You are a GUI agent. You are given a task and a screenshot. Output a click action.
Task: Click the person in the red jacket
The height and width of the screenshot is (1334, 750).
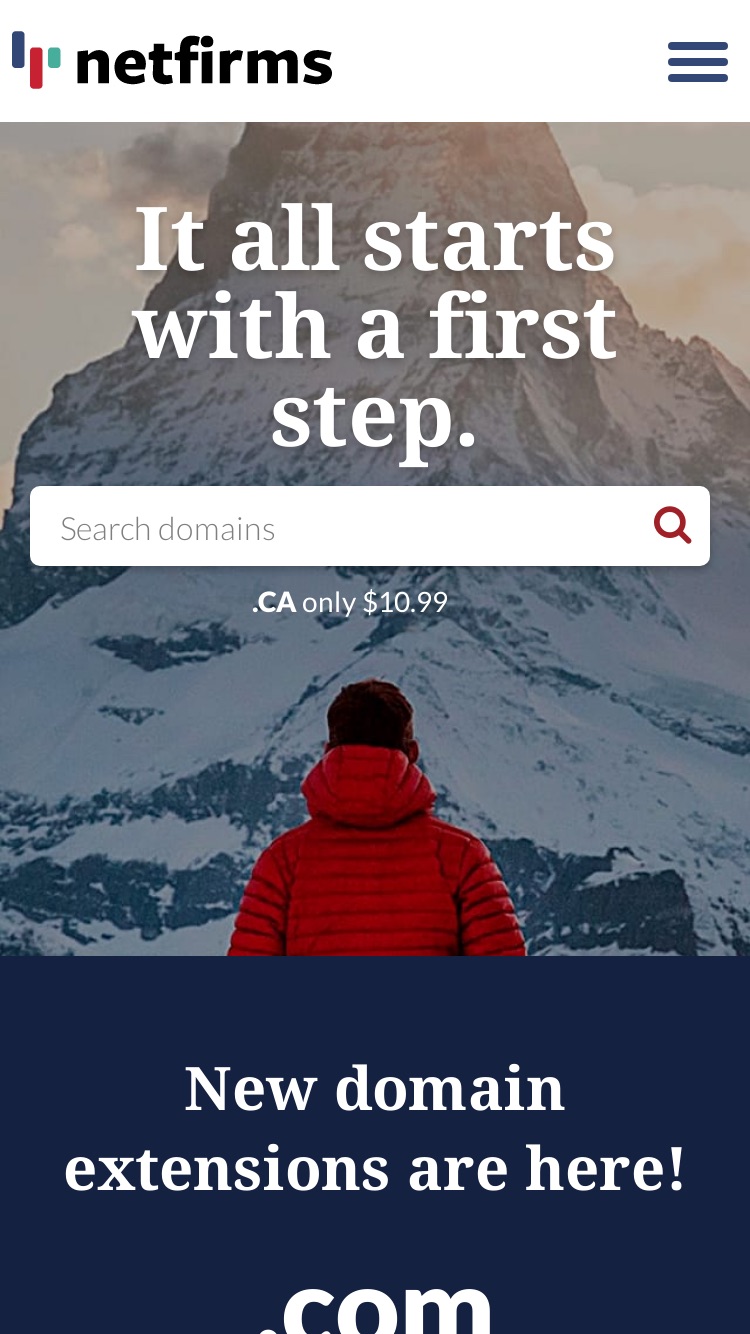(375, 820)
